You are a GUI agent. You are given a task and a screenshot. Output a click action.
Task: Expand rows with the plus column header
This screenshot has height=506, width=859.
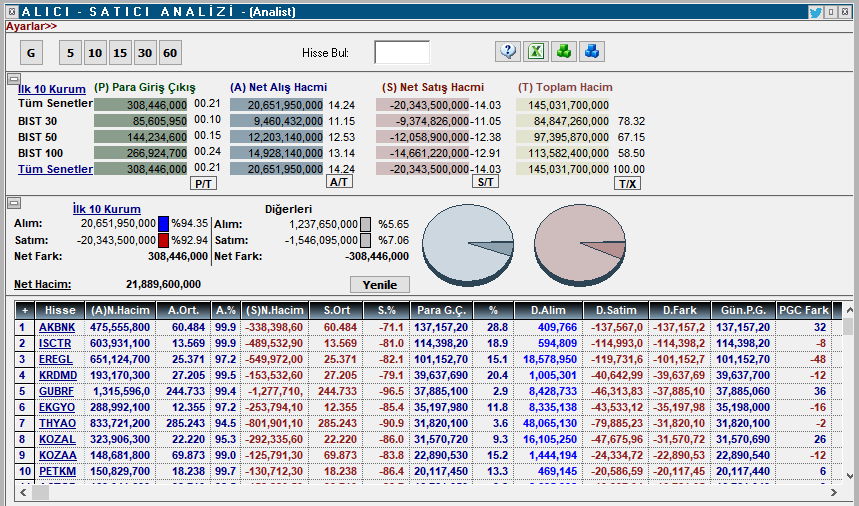click(25, 310)
